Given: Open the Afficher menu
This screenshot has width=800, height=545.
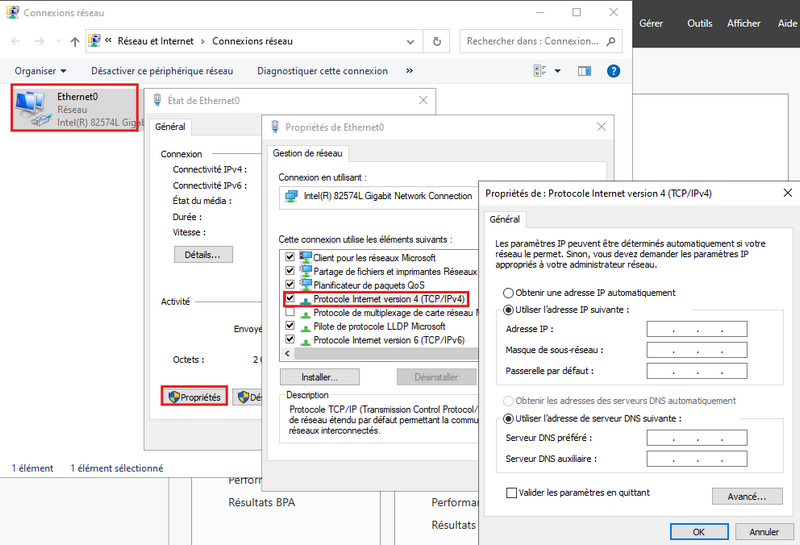Looking at the screenshot, I should coord(744,23).
